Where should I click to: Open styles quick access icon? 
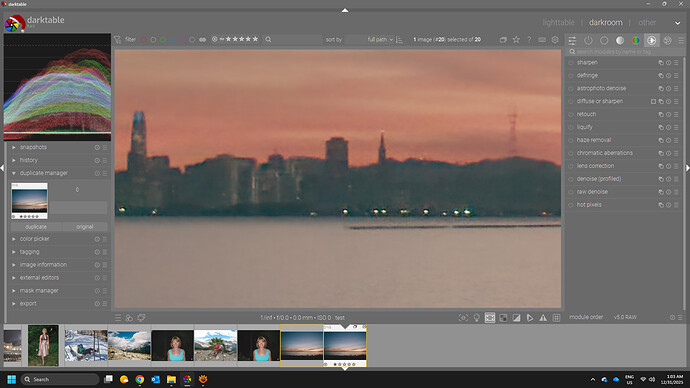click(x=129, y=318)
